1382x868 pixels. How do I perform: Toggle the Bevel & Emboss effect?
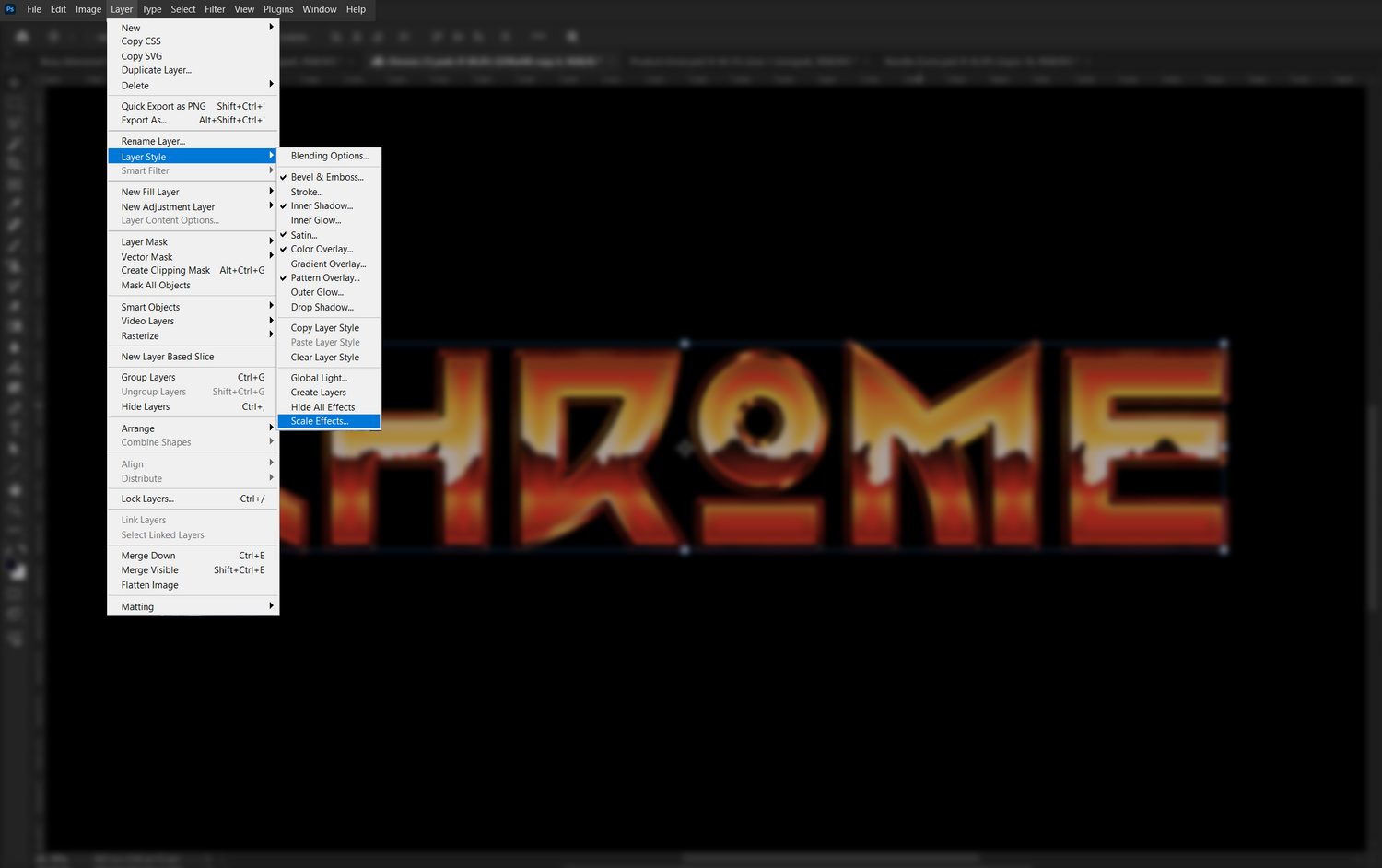tap(327, 177)
